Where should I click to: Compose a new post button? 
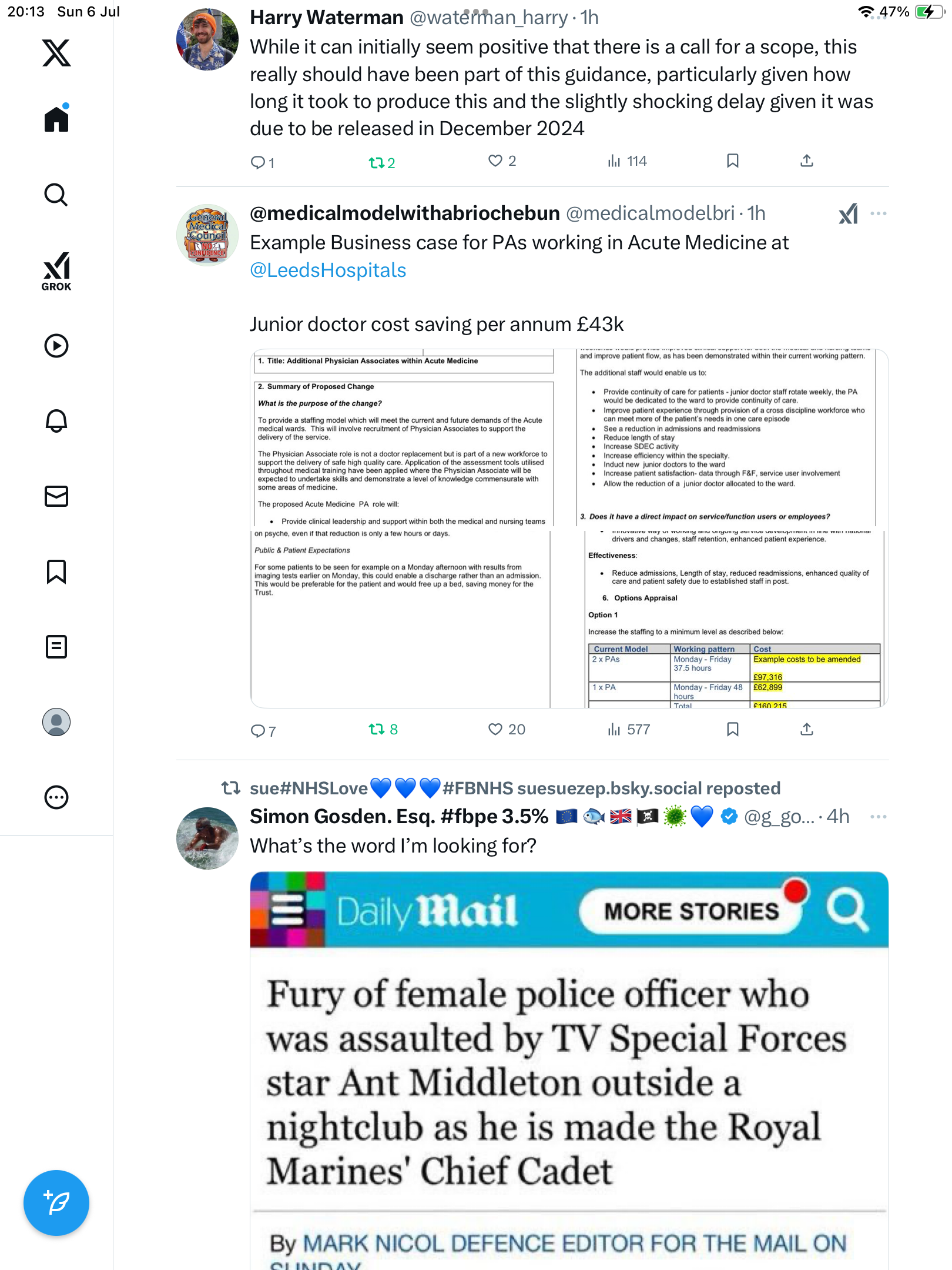pyautogui.click(x=56, y=1203)
